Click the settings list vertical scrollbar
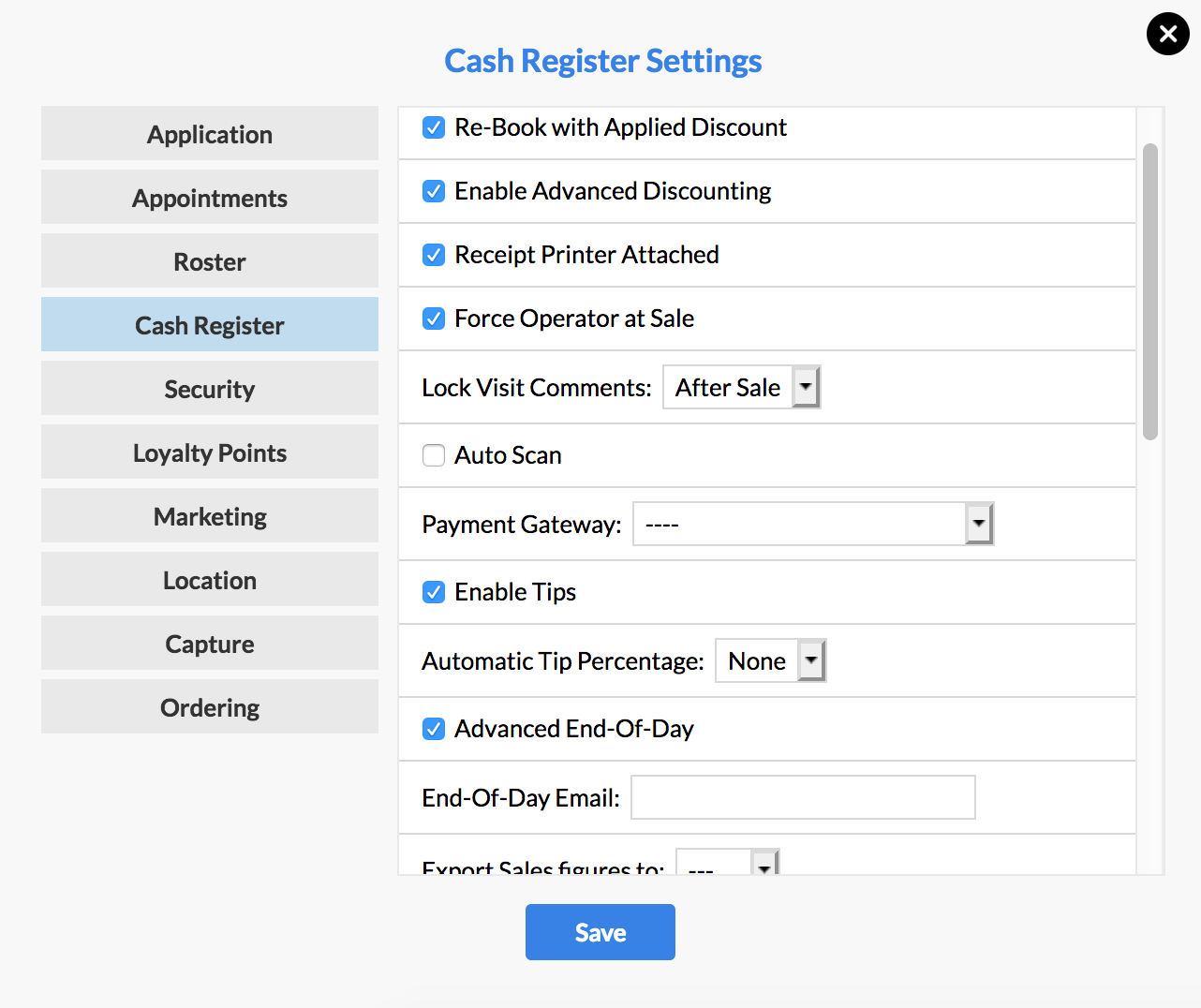 (x=1150, y=291)
